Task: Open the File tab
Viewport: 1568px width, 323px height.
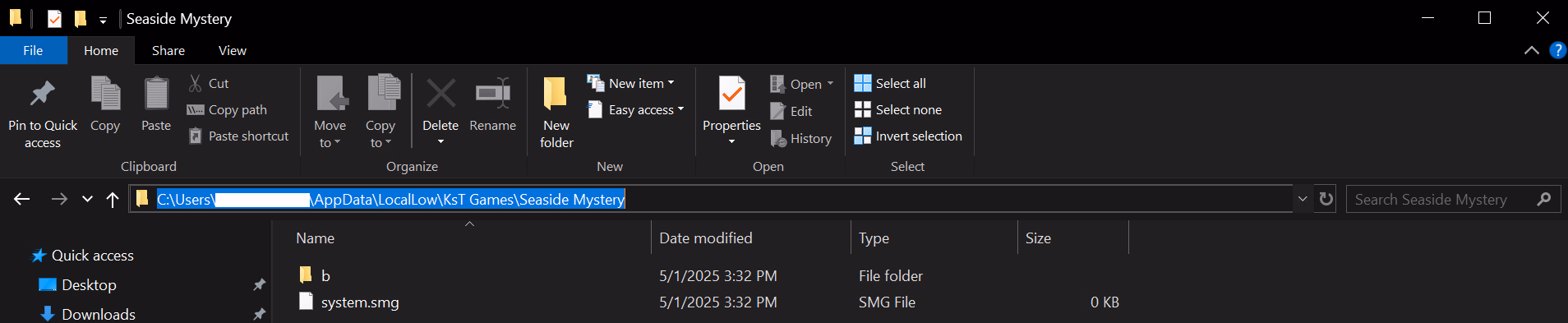Action: 33,50
